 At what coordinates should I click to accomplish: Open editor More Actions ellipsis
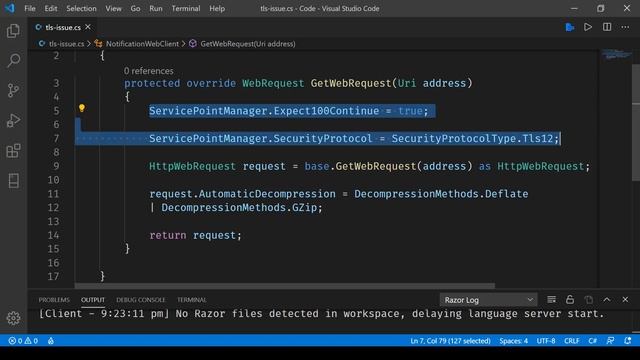tap(625, 27)
